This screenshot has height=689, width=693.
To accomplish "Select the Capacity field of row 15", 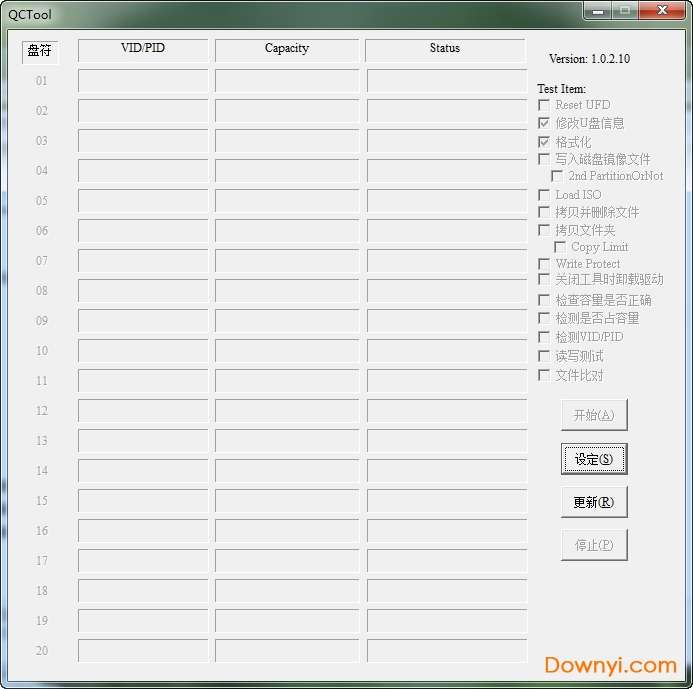I will (x=287, y=500).
